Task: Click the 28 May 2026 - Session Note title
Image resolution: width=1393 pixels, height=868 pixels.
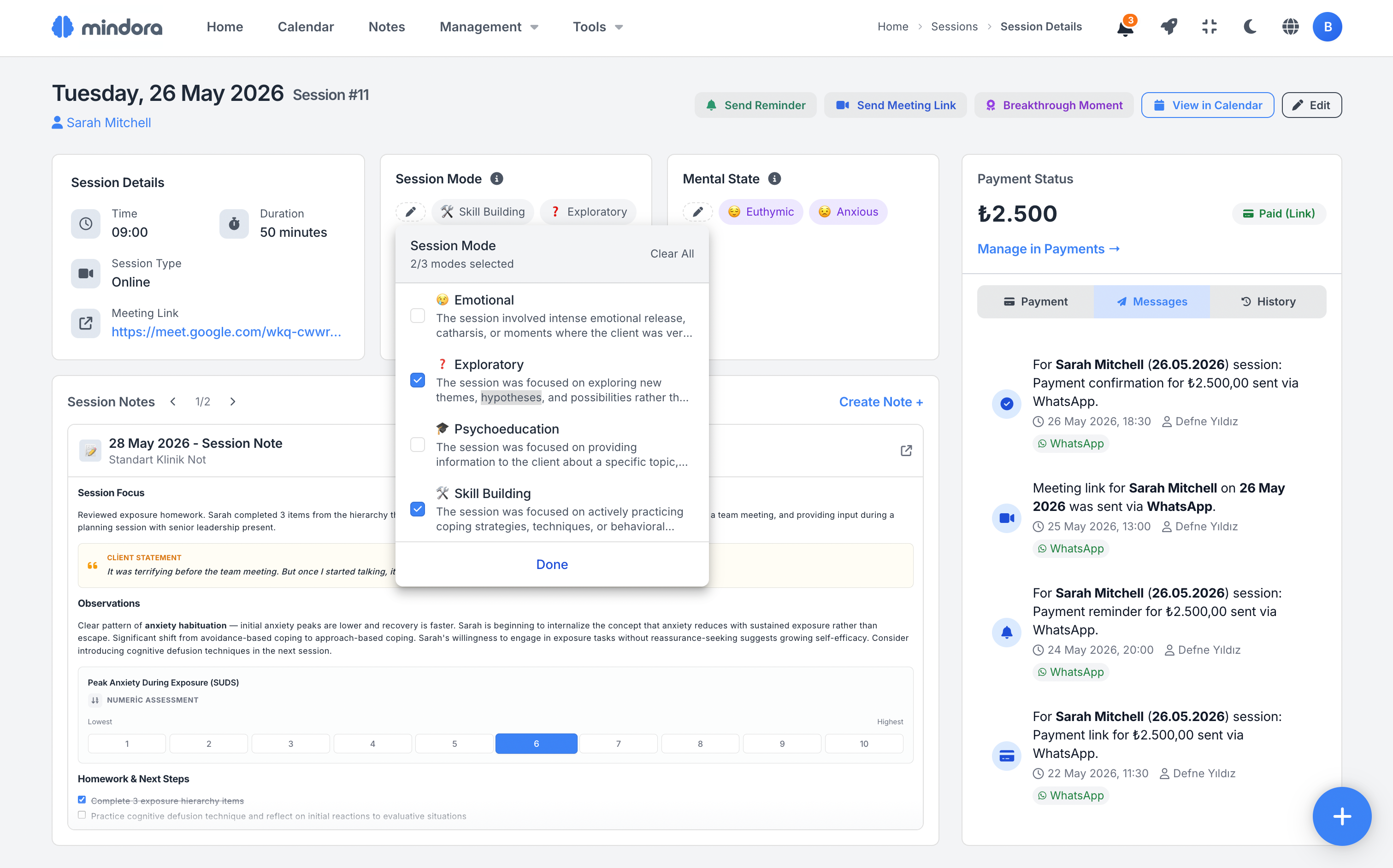Action: point(195,443)
